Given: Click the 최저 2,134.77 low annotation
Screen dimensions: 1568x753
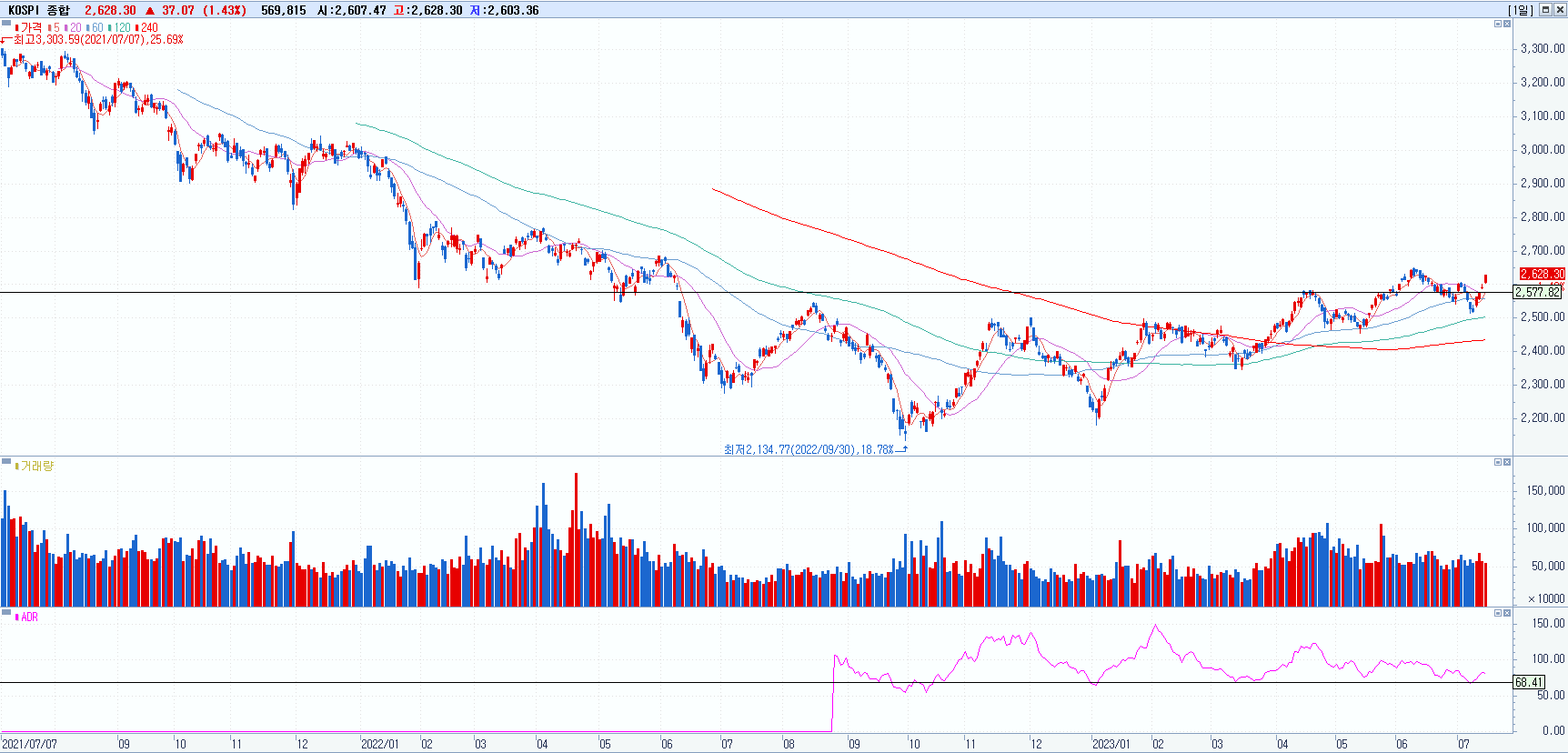Looking at the screenshot, I should (x=809, y=449).
